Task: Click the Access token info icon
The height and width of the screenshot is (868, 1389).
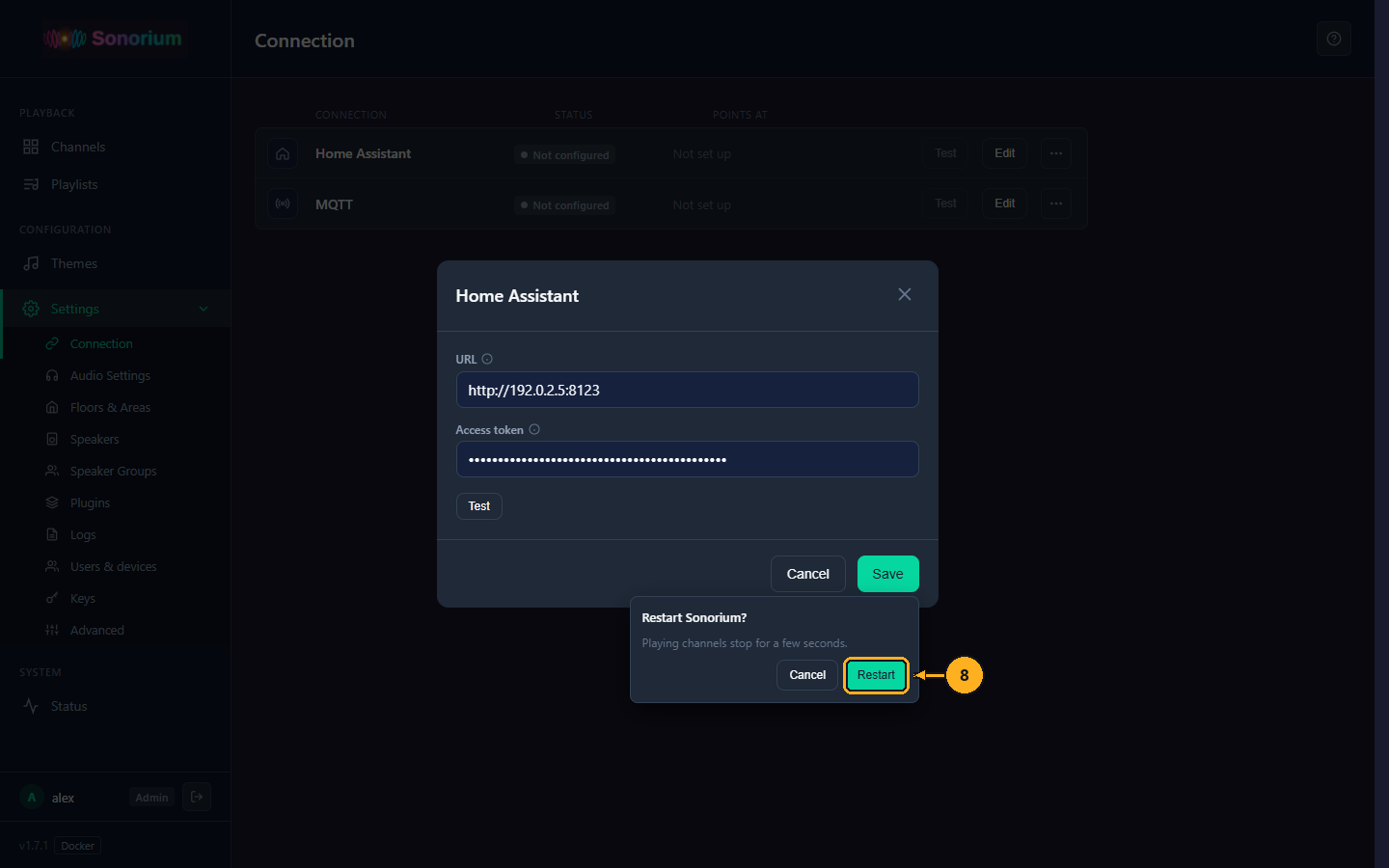Action: [534, 429]
